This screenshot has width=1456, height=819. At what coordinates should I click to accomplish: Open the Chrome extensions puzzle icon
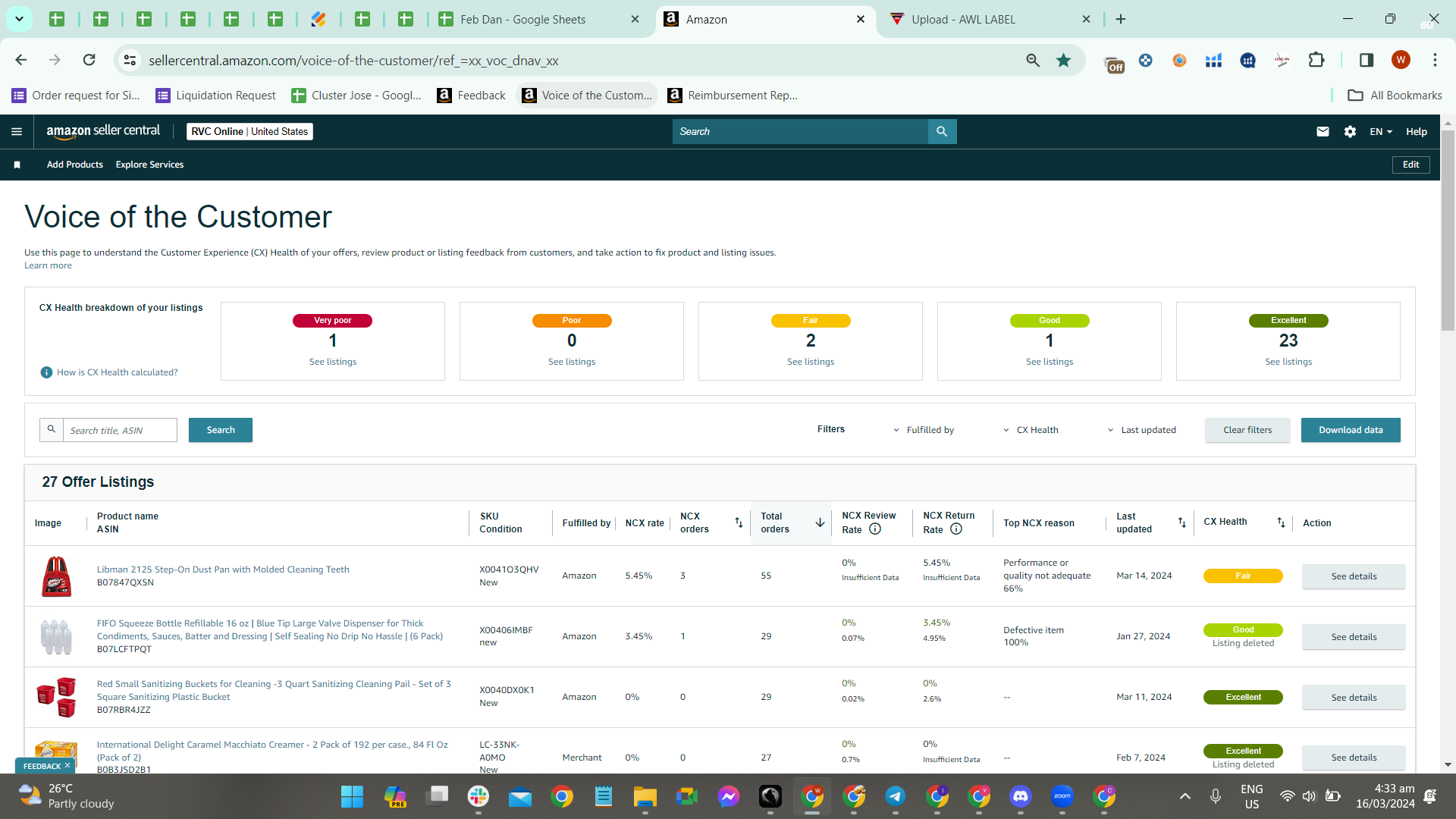pyautogui.click(x=1316, y=60)
